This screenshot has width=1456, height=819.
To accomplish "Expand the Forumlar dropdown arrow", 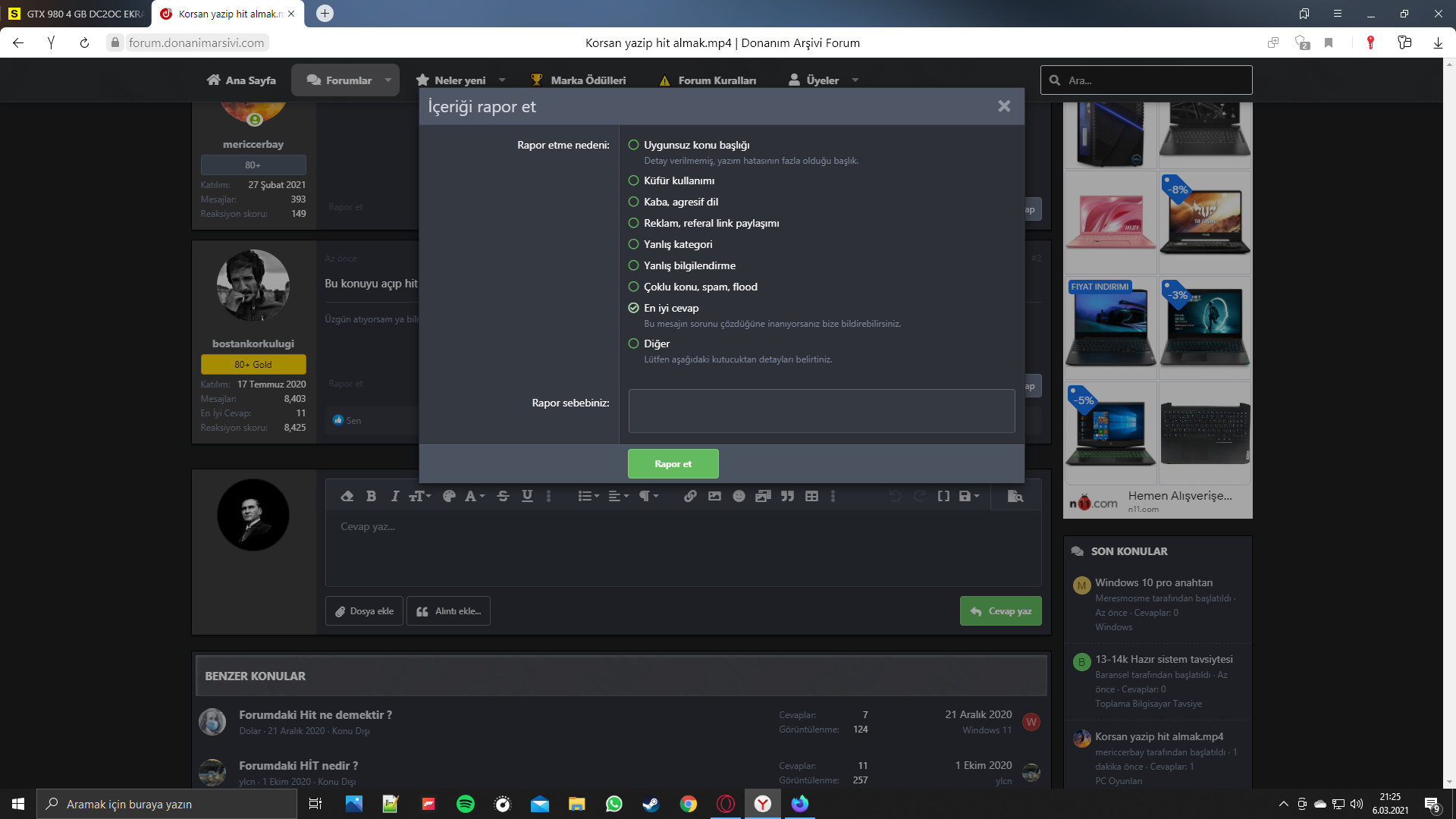I will (388, 80).
